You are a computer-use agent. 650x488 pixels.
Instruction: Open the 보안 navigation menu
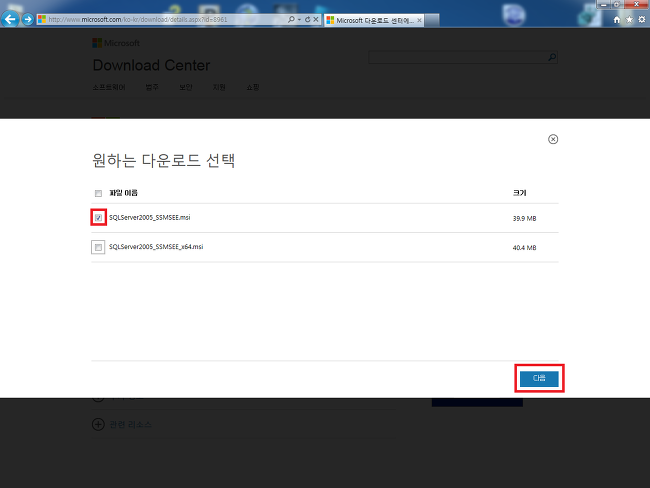[186, 87]
